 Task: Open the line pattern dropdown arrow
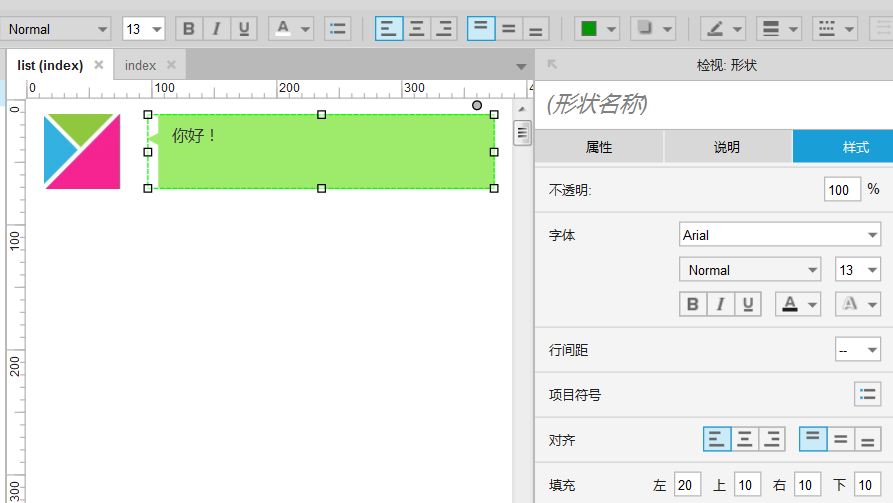pyautogui.click(x=849, y=30)
